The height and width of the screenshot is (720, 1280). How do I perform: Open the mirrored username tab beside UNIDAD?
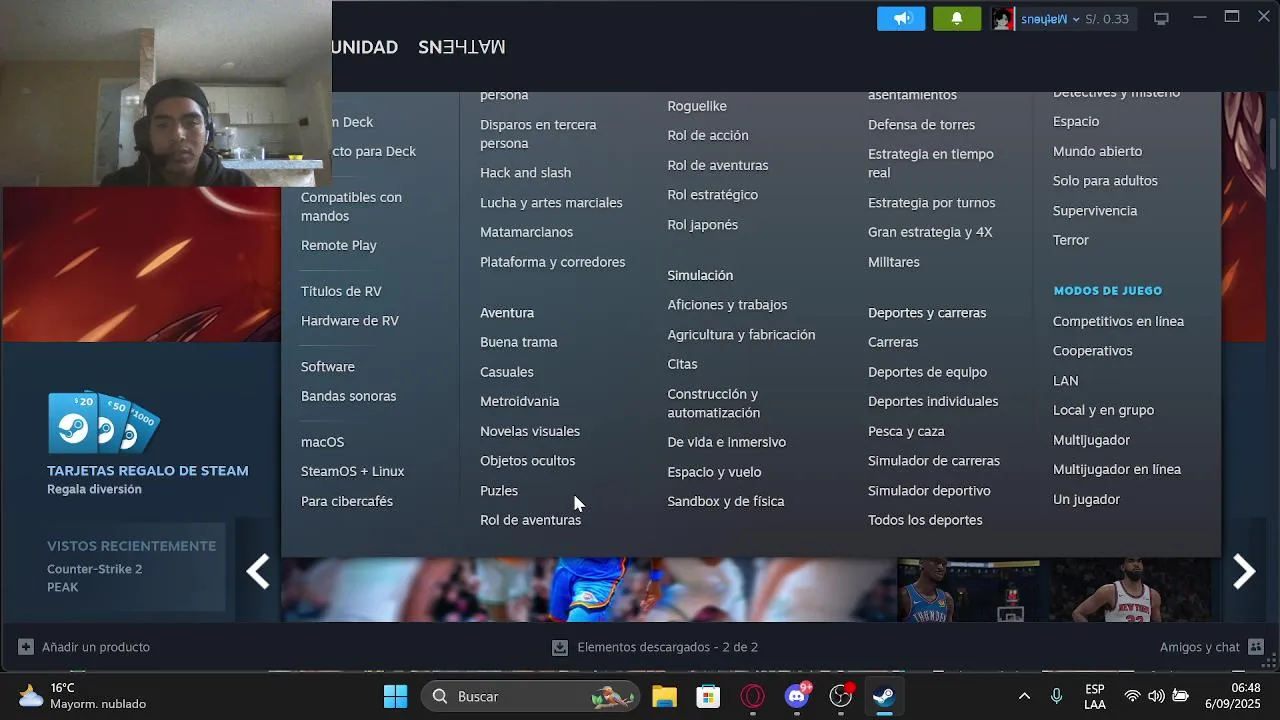tap(462, 47)
